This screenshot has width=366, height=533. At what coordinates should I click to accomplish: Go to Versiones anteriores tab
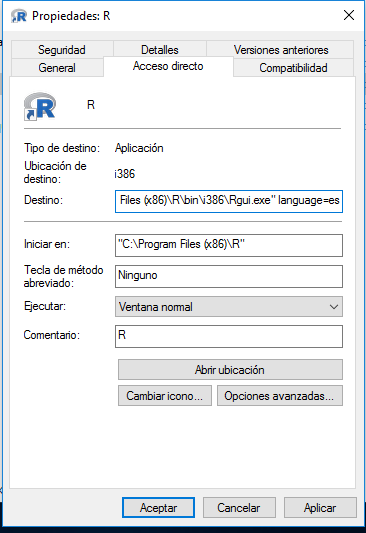[281, 50]
